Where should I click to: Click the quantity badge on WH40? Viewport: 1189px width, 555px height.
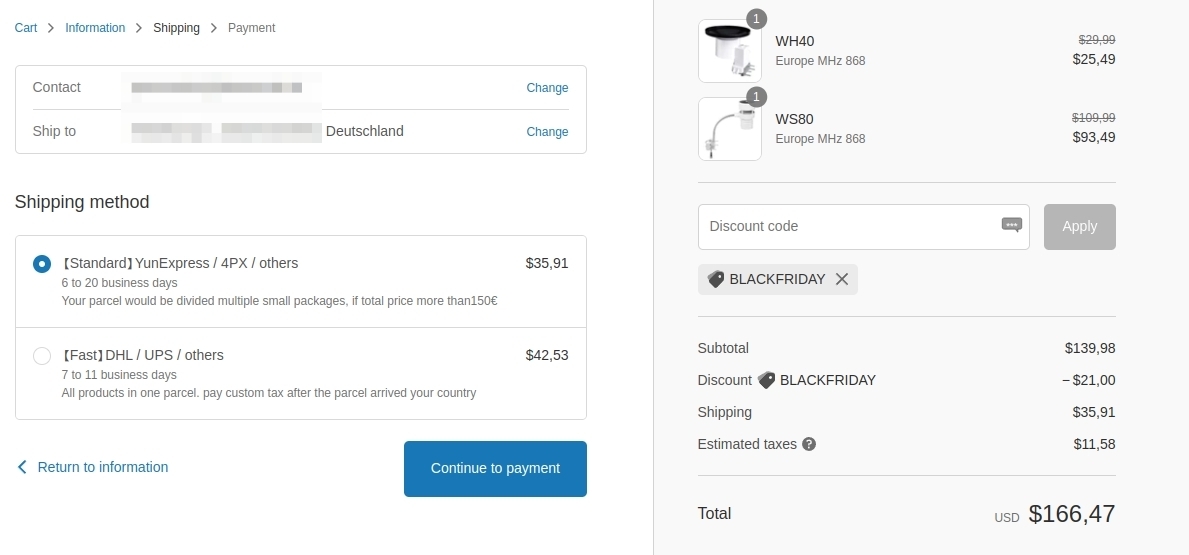click(756, 19)
